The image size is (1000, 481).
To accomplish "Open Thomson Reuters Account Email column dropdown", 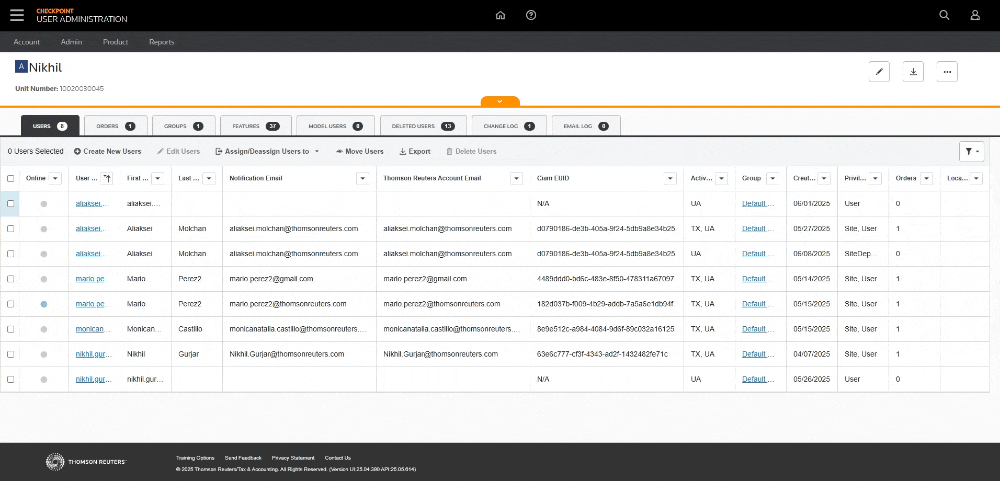I will 517,179.
